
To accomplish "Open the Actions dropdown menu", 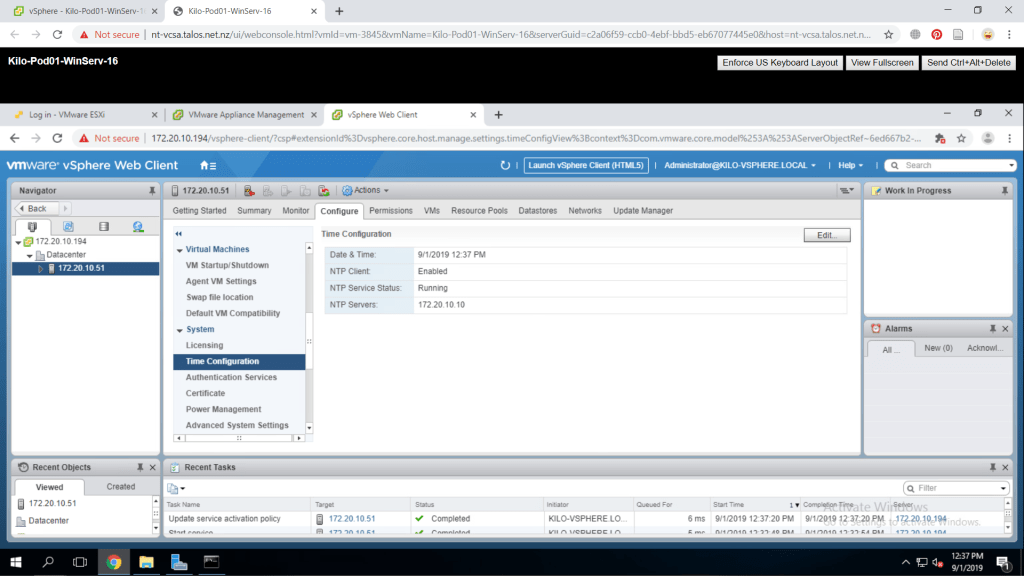I will [366, 190].
